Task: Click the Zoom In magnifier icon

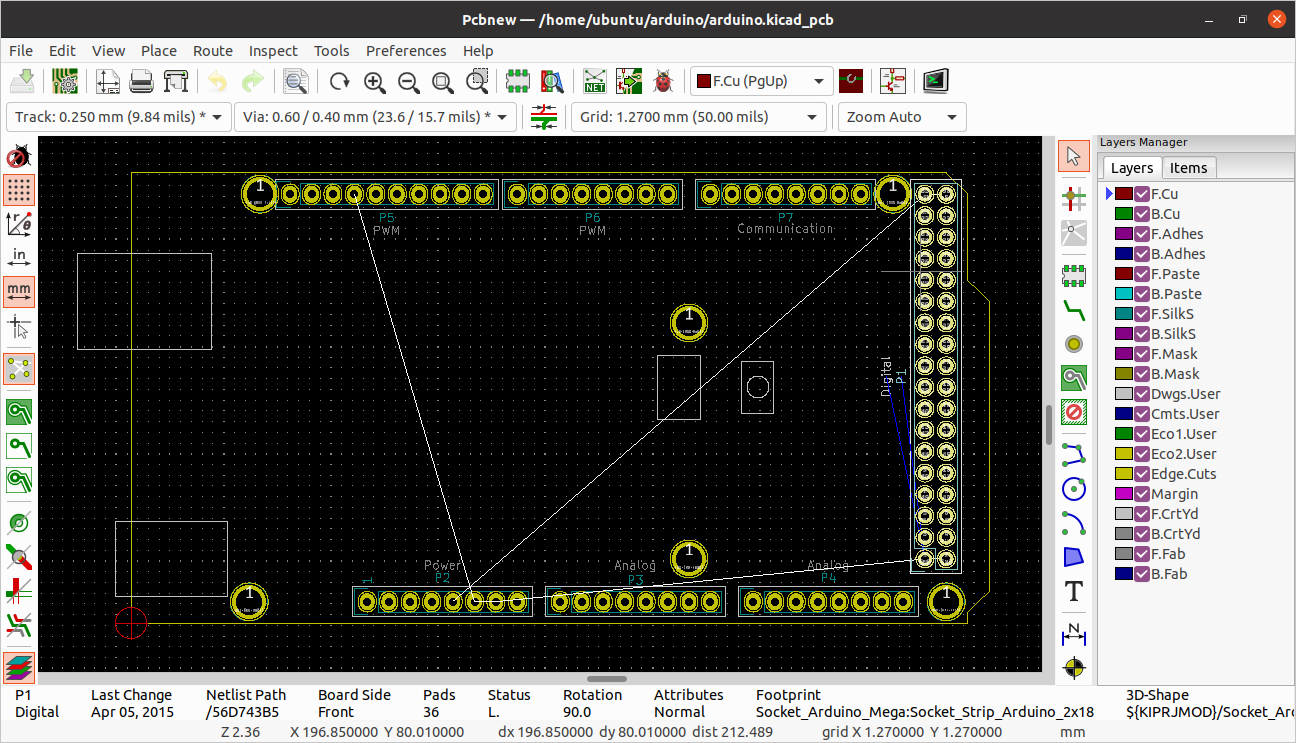Action: pos(374,81)
